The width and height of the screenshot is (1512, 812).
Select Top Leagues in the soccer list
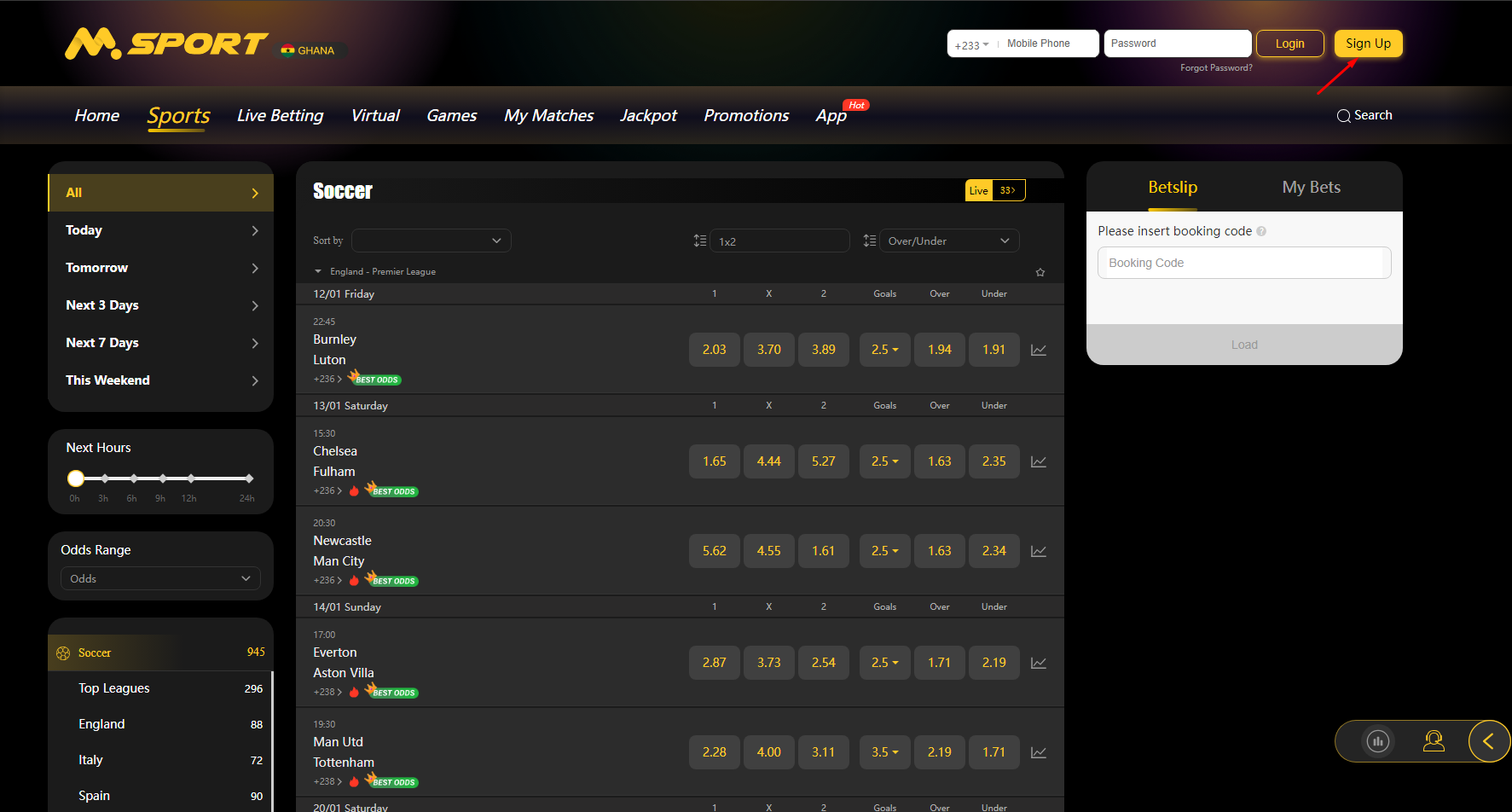pos(160,688)
